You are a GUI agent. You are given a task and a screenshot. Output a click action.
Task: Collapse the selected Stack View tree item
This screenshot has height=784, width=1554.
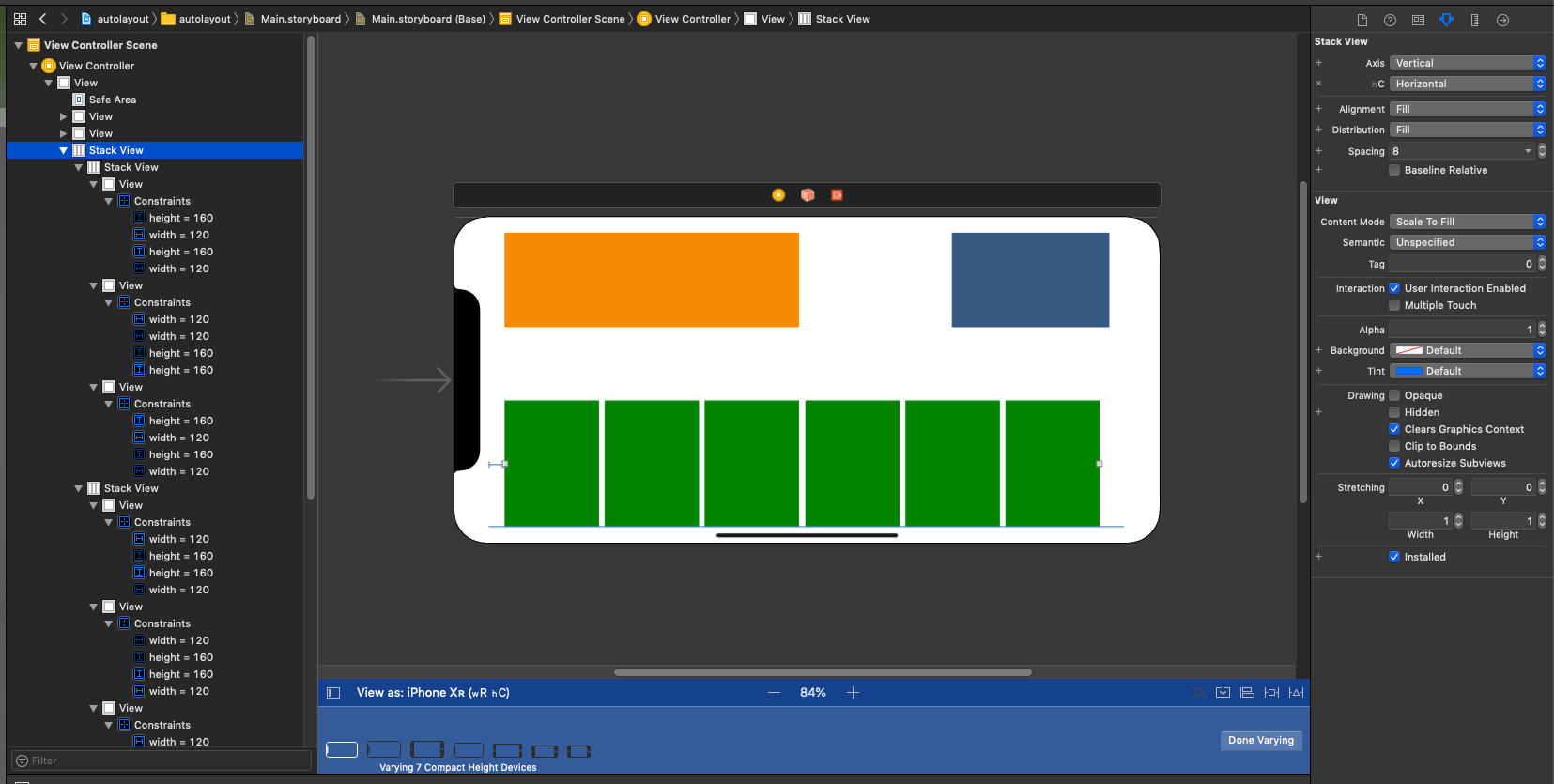point(63,150)
